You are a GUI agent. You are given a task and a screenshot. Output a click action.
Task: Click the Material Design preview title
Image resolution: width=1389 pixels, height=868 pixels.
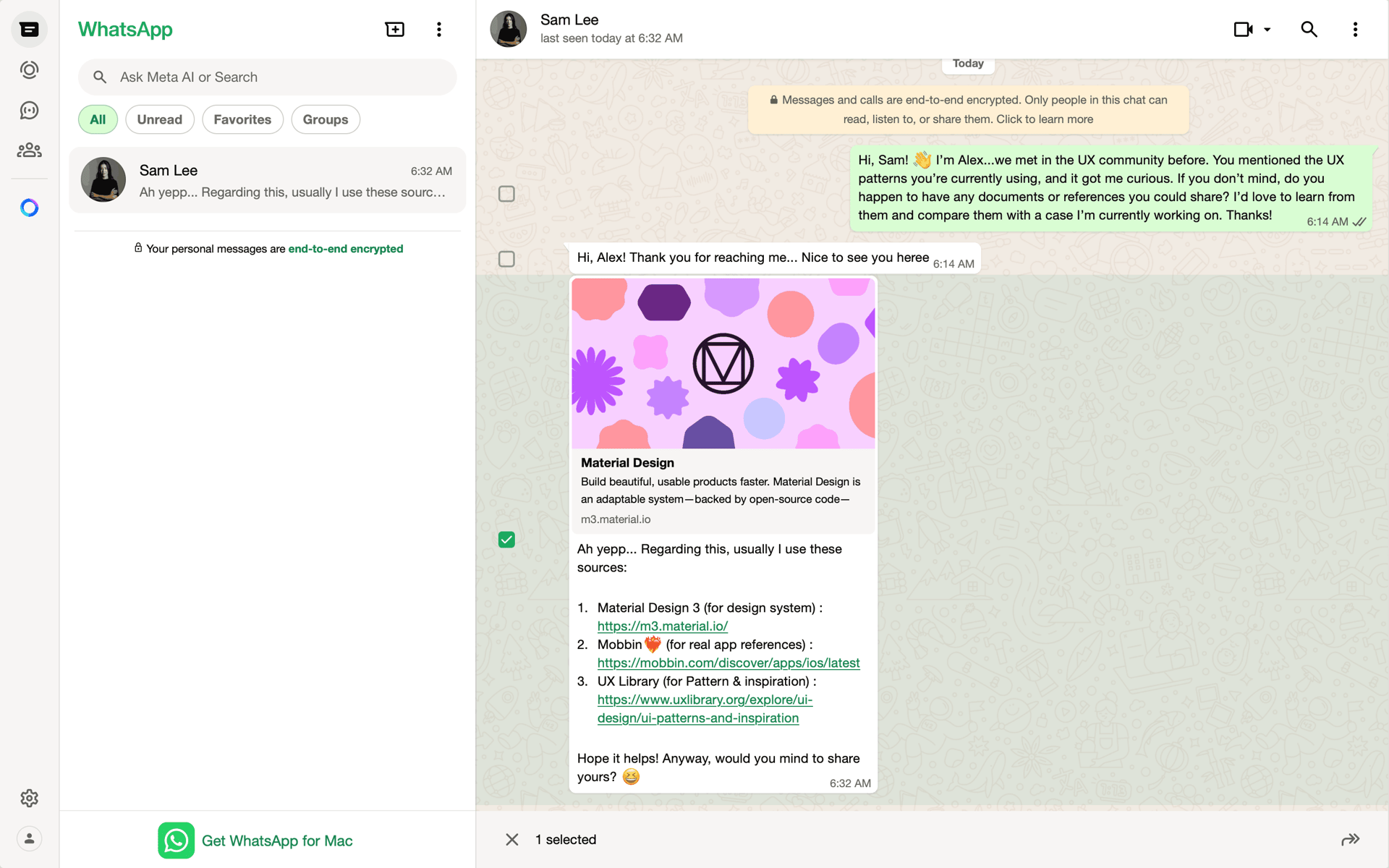coord(627,463)
